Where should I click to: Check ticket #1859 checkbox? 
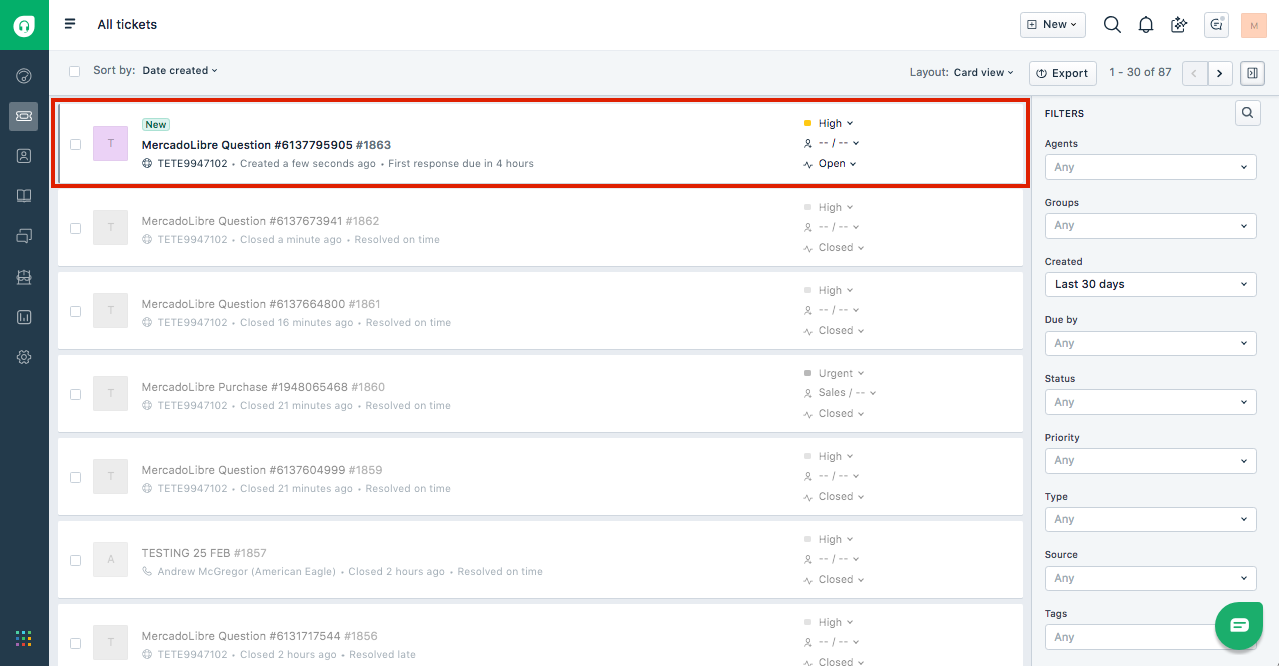[x=75, y=477]
